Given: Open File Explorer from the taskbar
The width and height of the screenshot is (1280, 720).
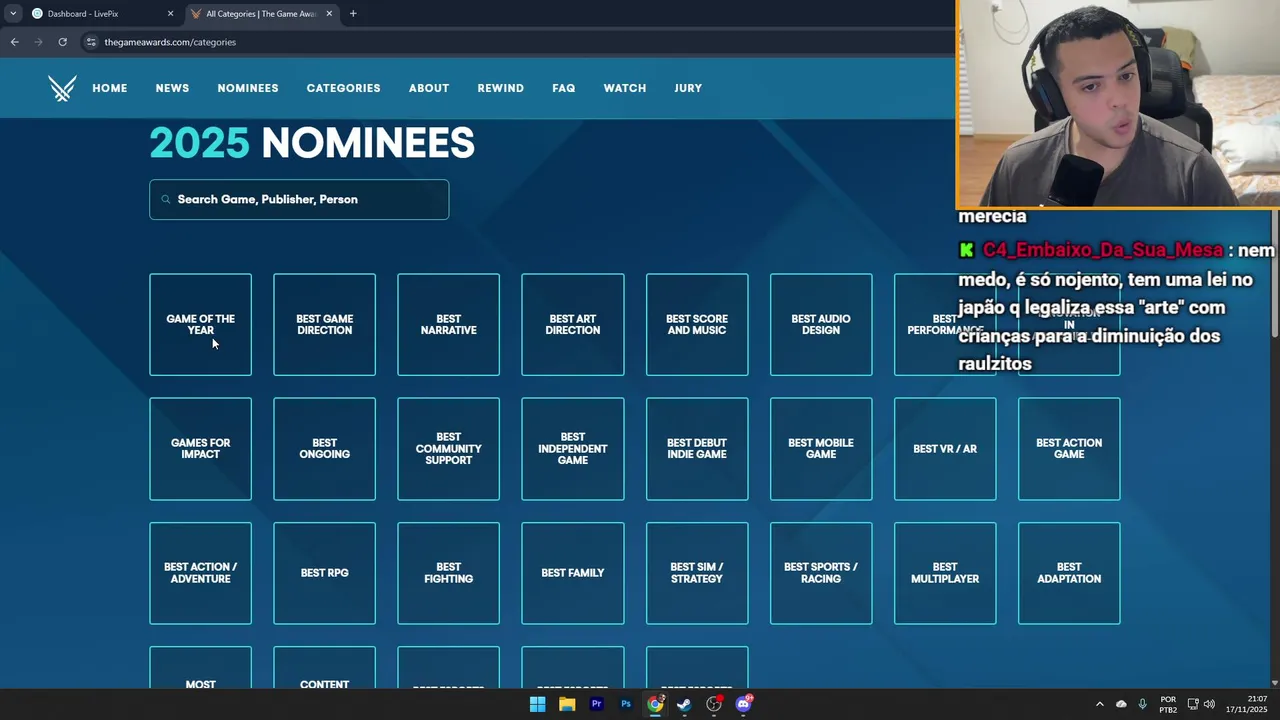Looking at the screenshot, I should click(567, 704).
